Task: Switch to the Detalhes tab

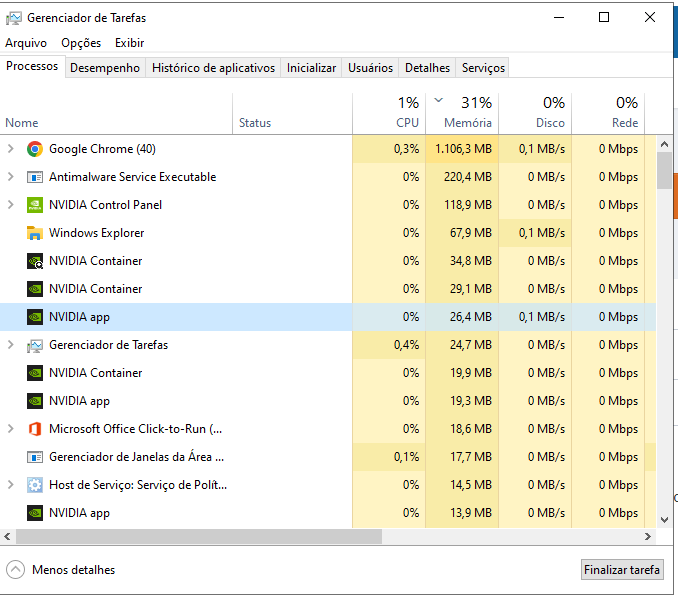Action: pos(427,68)
